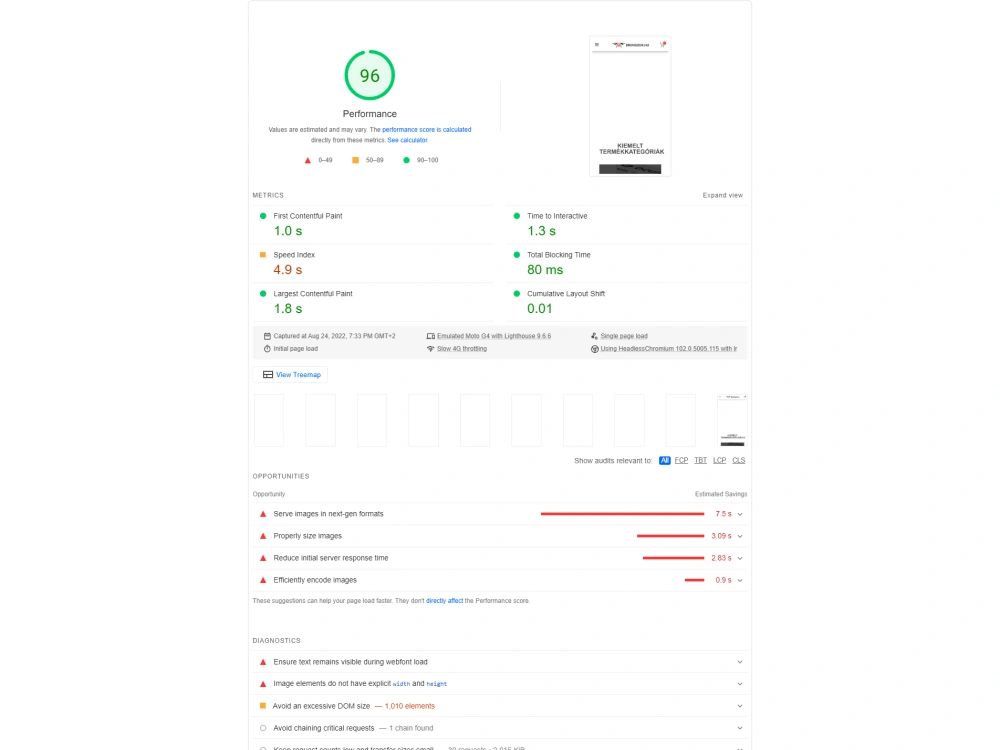Filter audits by LCP
The height and width of the screenshot is (750, 1000).
(719, 460)
